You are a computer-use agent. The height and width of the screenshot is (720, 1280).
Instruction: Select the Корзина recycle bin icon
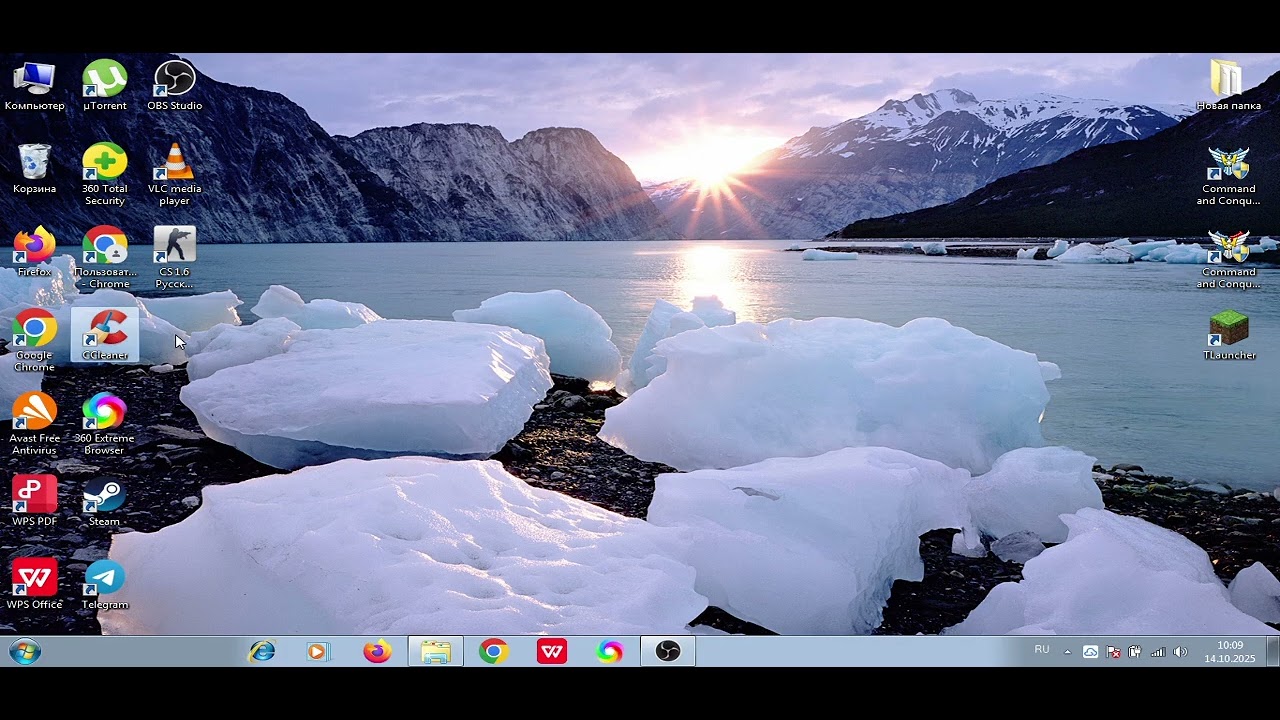pos(34,169)
